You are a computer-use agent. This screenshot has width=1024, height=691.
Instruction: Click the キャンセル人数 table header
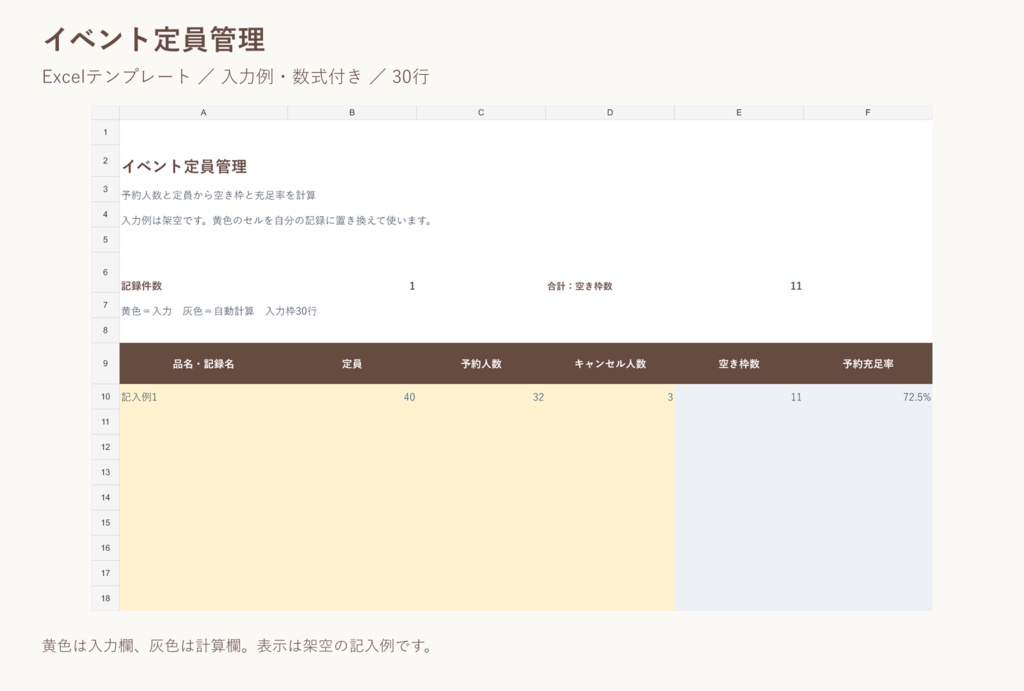(x=610, y=364)
